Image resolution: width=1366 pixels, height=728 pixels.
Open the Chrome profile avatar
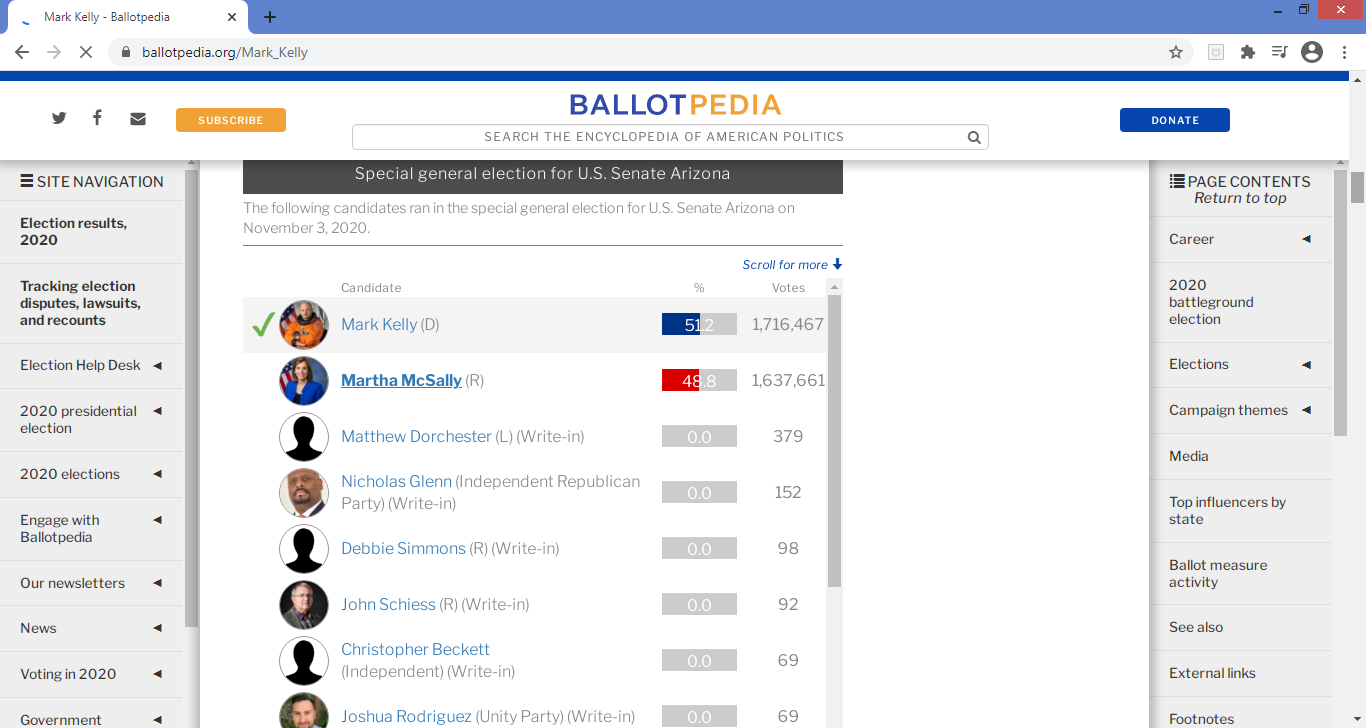click(x=1312, y=52)
